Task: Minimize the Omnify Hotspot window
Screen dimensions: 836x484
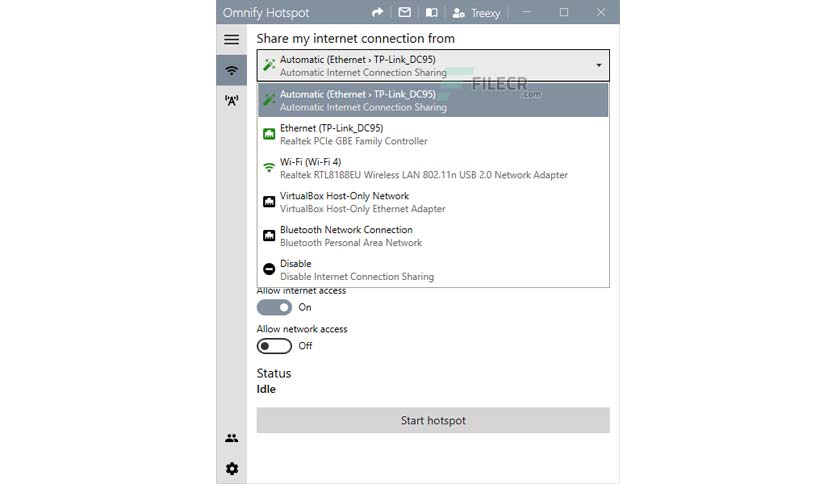Action: [527, 12]
